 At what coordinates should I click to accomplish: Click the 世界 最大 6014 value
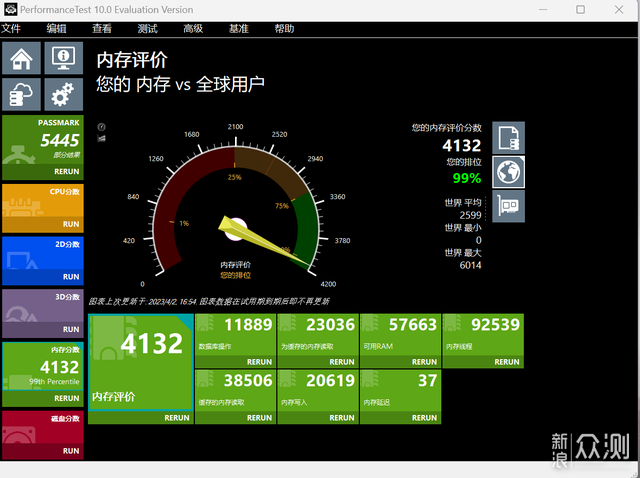click(470, 265)
